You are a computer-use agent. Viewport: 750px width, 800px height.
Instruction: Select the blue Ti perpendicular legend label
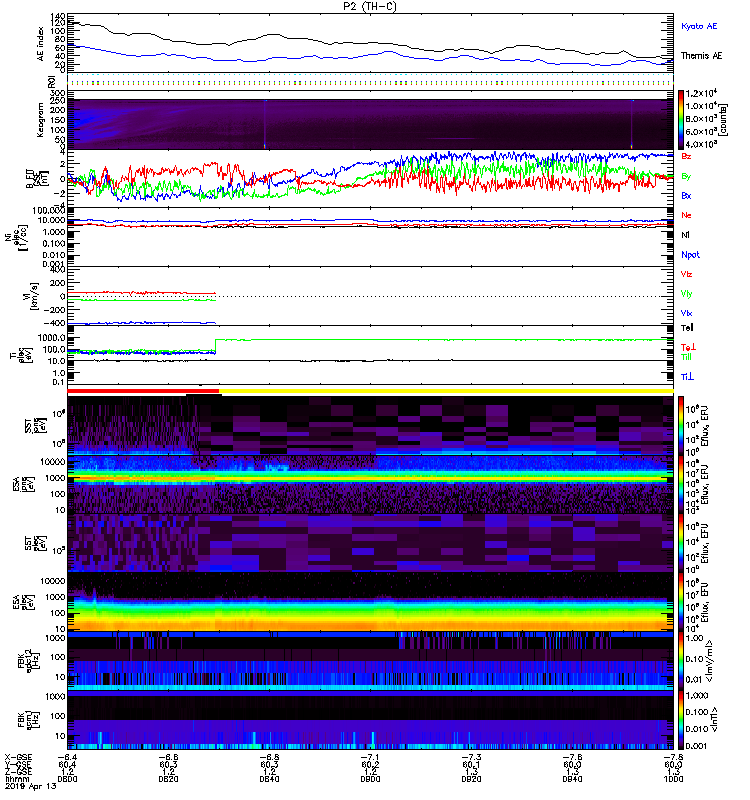point(687,377)
